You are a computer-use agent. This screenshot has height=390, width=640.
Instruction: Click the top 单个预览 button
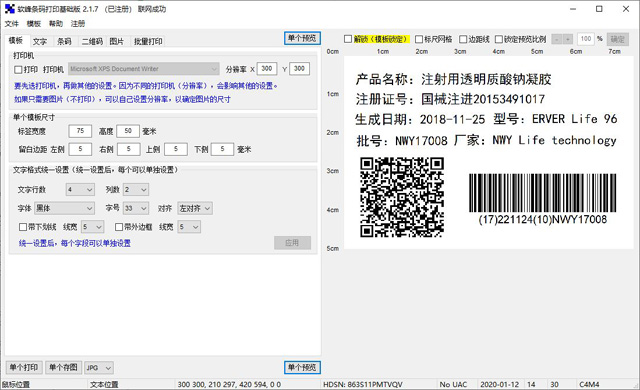[302, 38]
